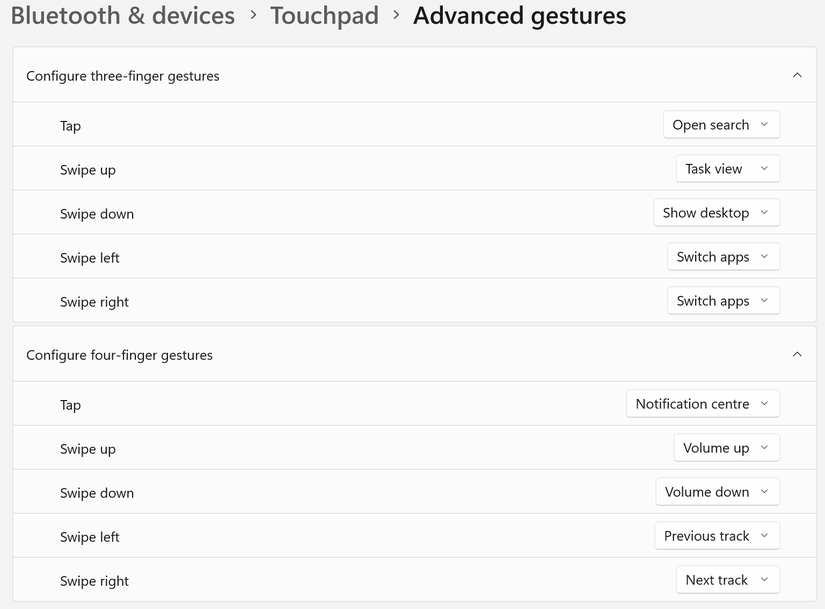Collapse the three-finger gestures section chevron
Viewport: 825px width, 609px height.
(797, 75)
